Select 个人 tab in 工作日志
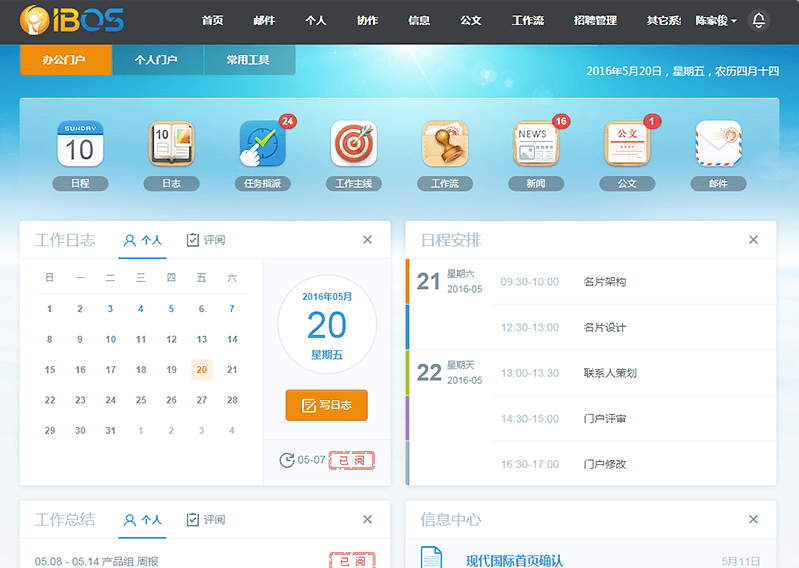799x568 pixels. click(x=142, y=240)
